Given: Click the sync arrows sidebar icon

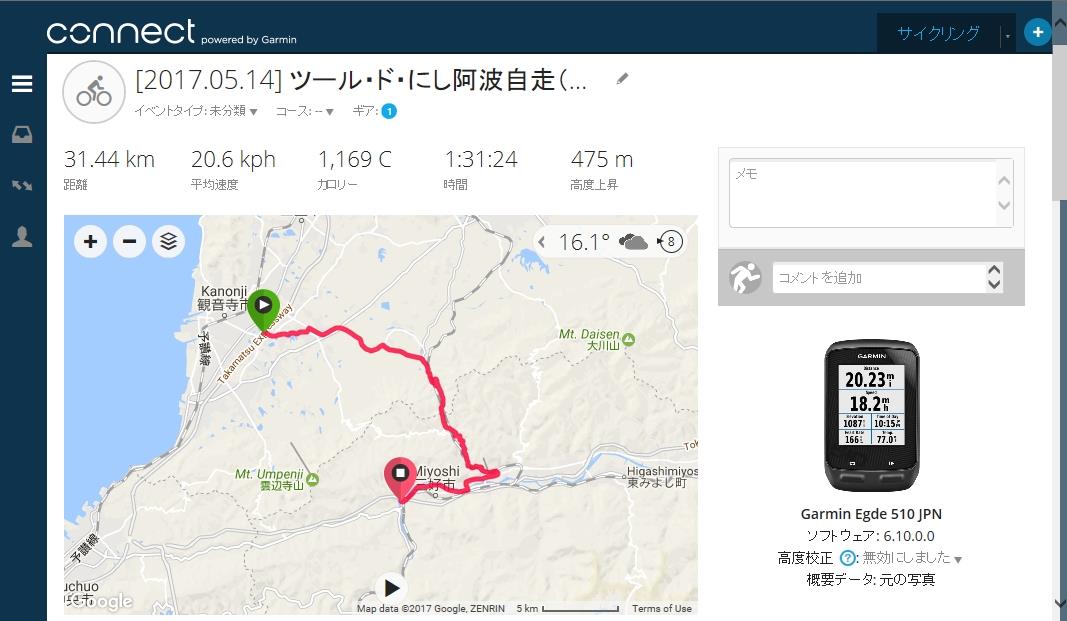Looking at the screenshot, I should [x=22, y=185].
